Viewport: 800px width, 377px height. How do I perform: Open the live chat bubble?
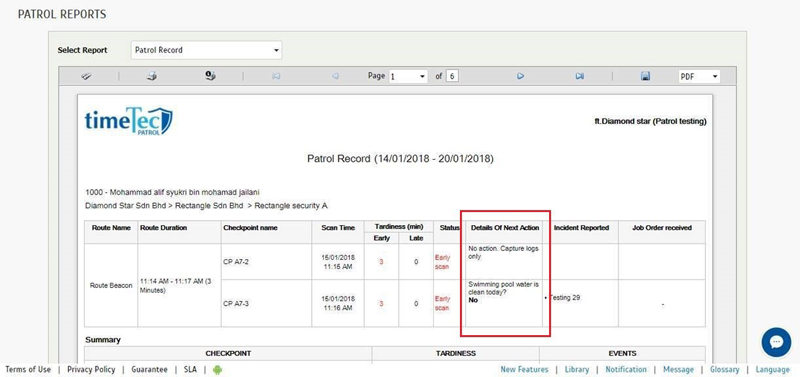[x=776, y=342]
